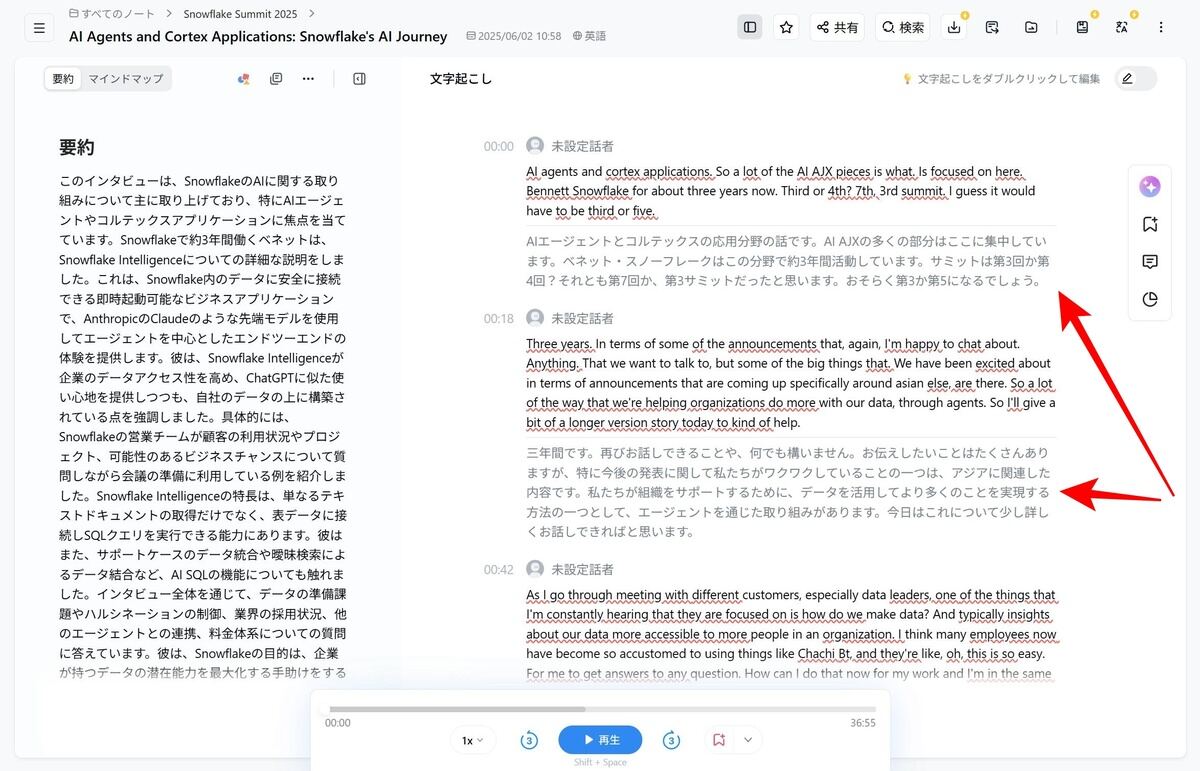Open Snowflake Summit 2025 breadcrumb folder
Screen dimensions: 1200x771
click(x=240, y=14)
